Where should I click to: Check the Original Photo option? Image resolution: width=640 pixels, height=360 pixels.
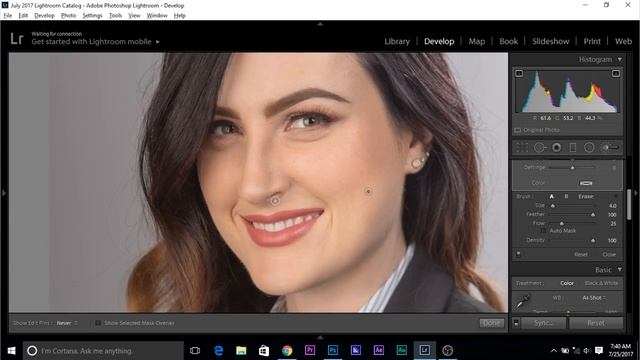point(518,130)
